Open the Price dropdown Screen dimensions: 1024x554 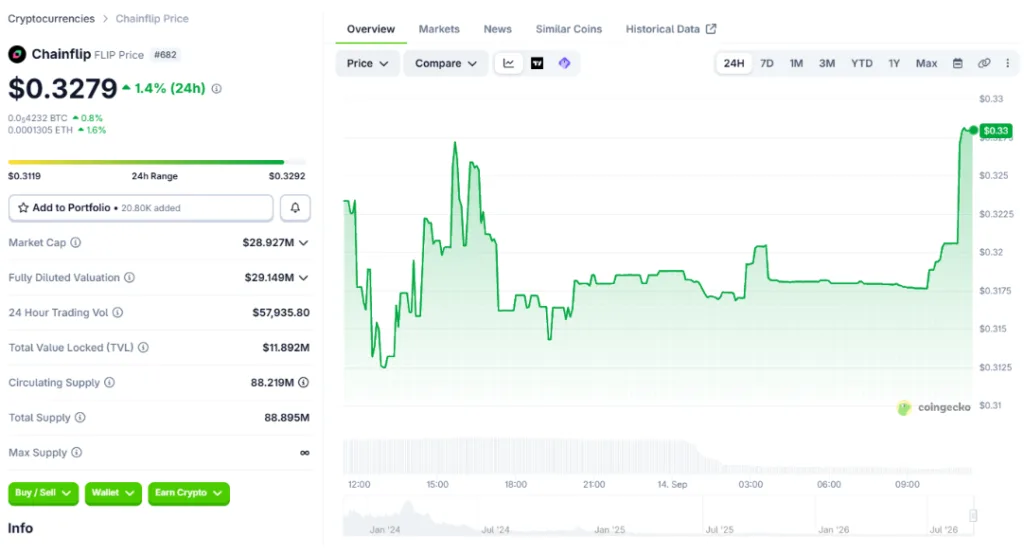[367, 63]
